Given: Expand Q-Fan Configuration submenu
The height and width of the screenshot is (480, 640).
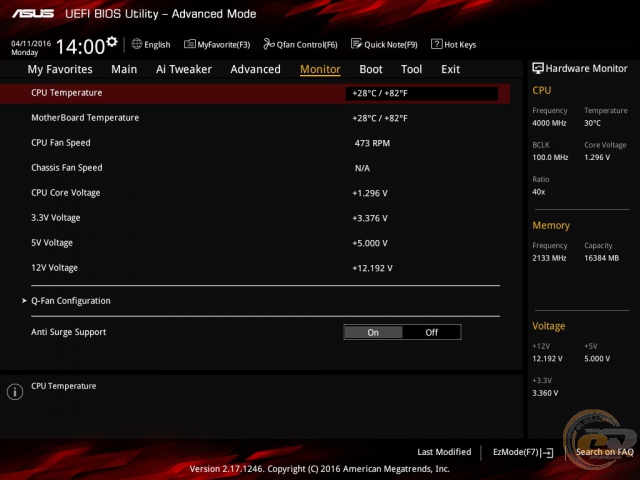Looking at the screenshot, I should [71, 301].
